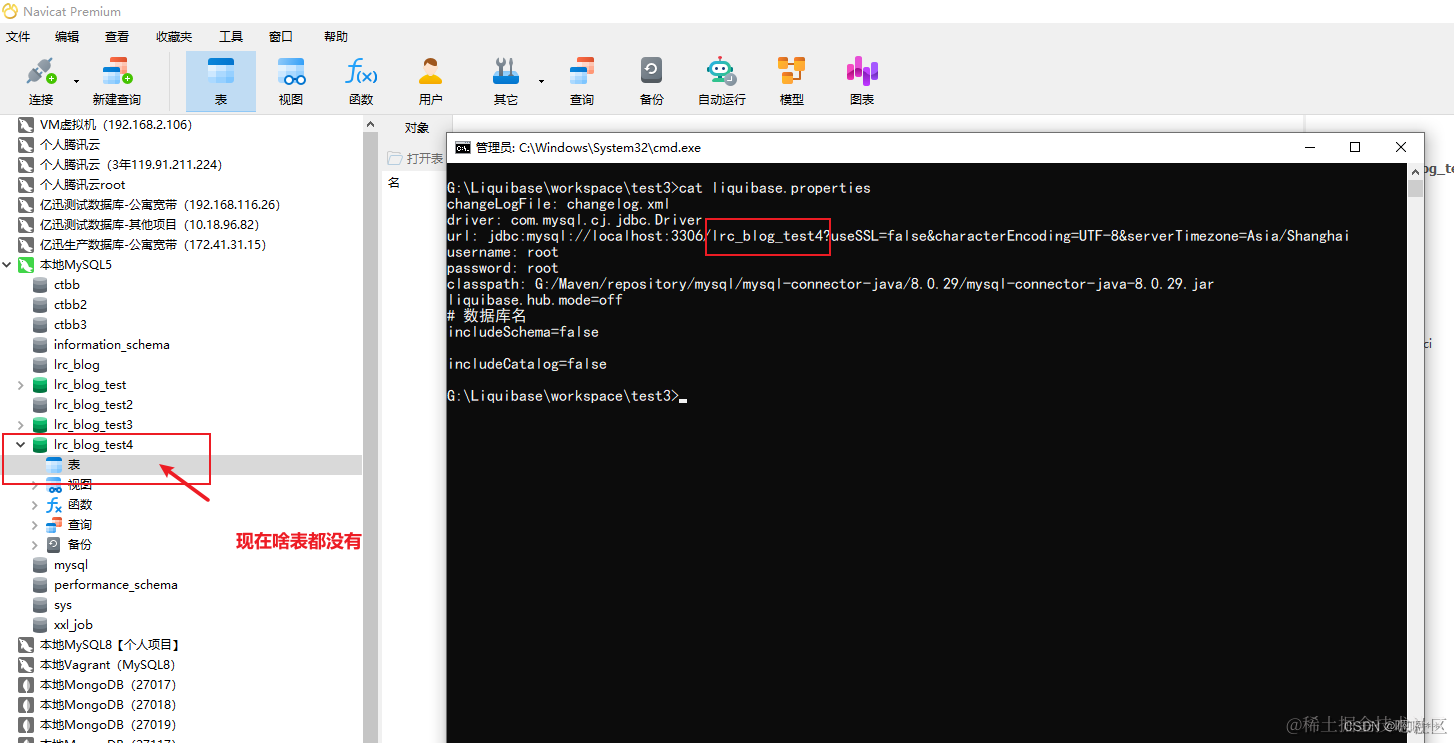
Task: Open the 连接 connection tool
Action: pyautogui.click(x=41, y=80)
